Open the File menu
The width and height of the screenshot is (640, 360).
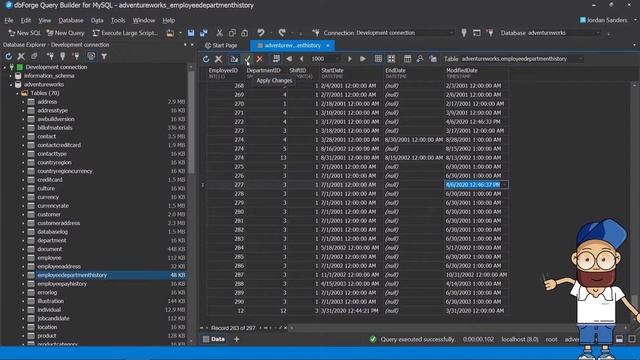pos(9,20)
